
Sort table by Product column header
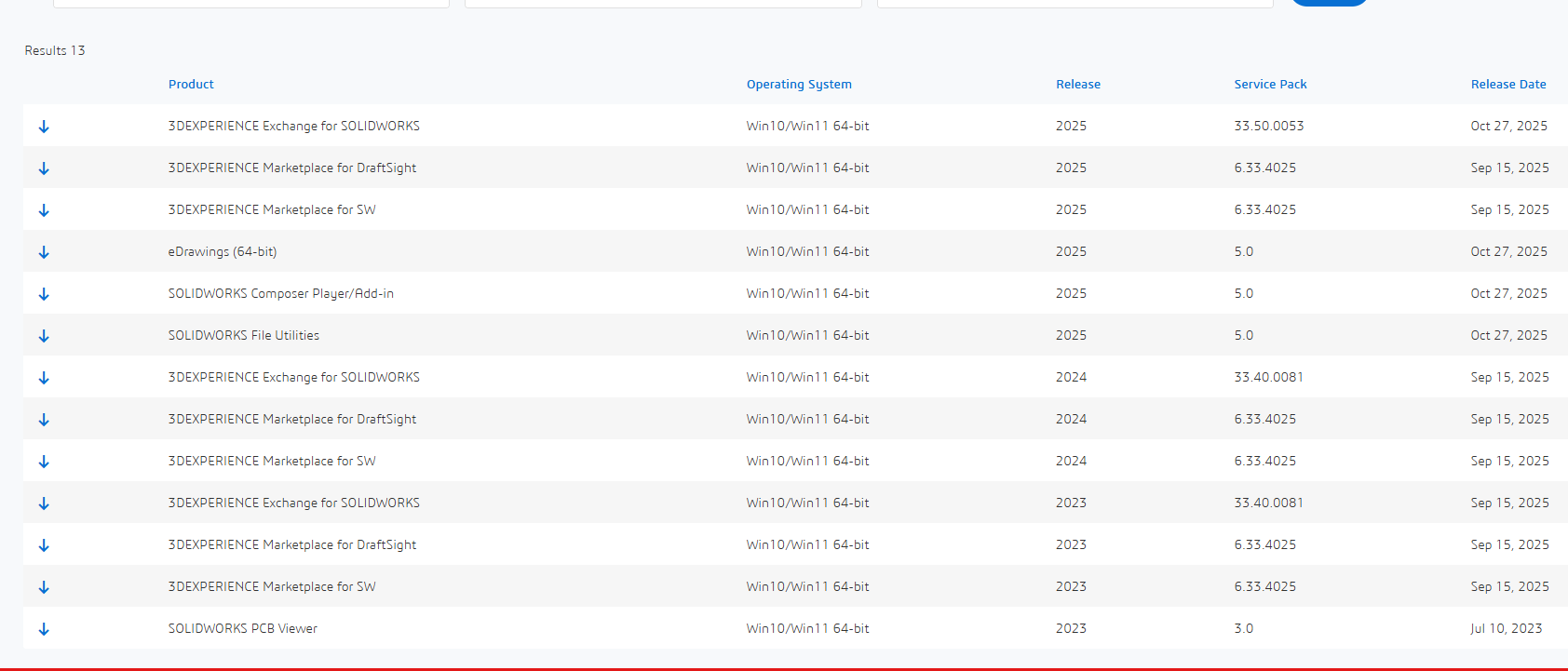click(191, 84)
